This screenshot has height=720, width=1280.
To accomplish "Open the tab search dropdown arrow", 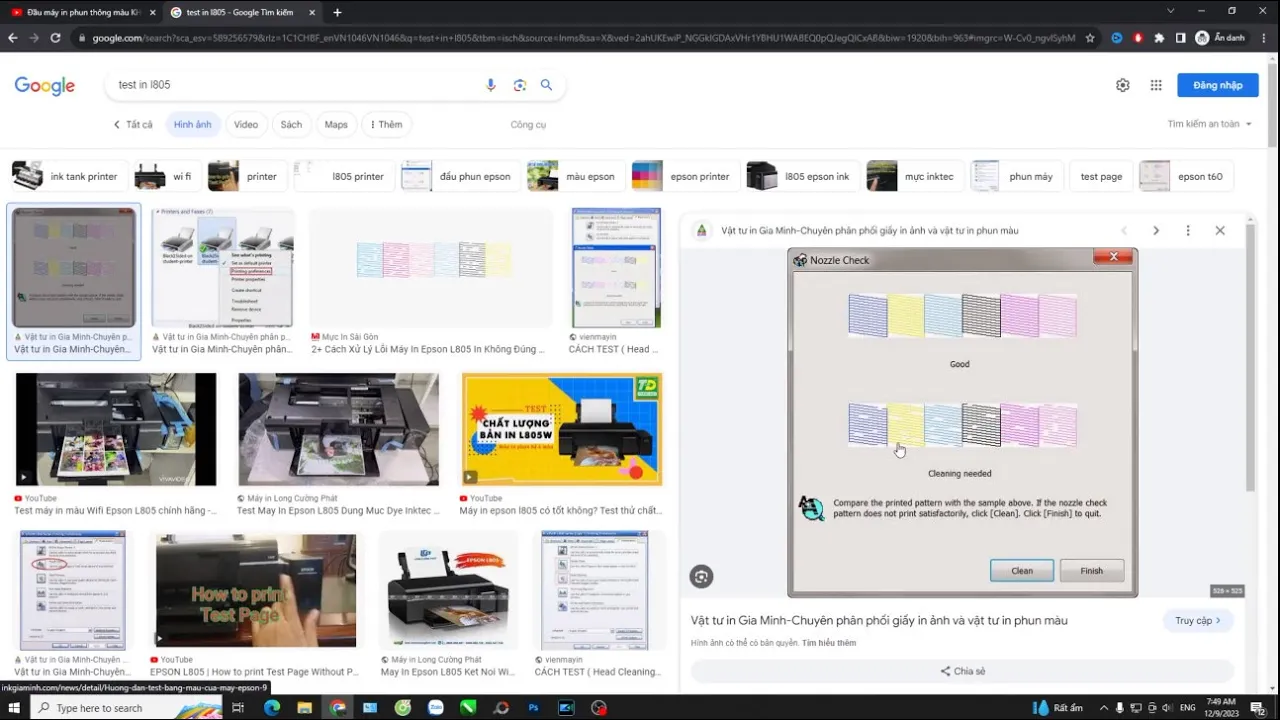I will pos(1171,11).
